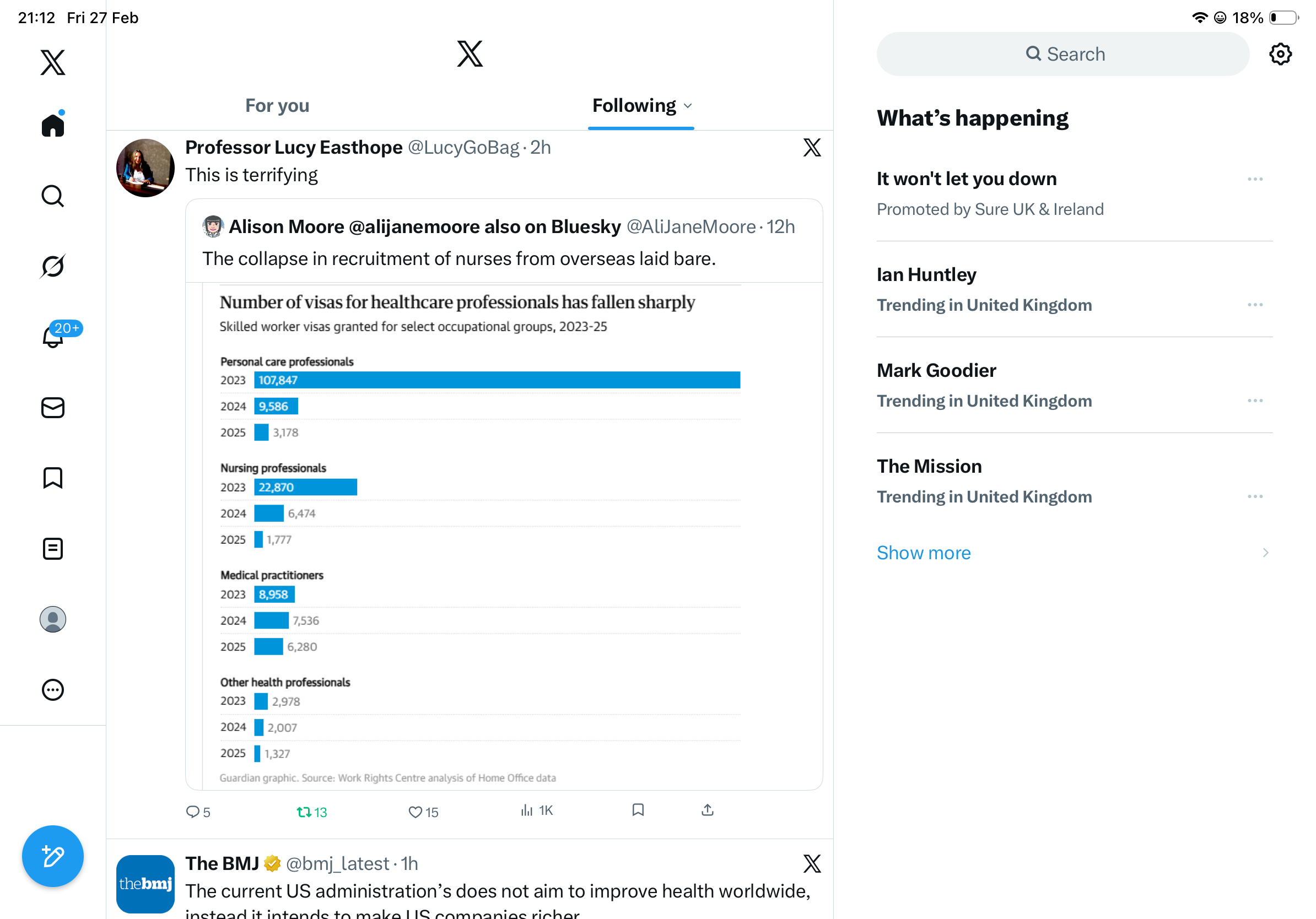Open options for Mark Goodier trend
Screen dimensions: 1316x919
pos(1255,401)
